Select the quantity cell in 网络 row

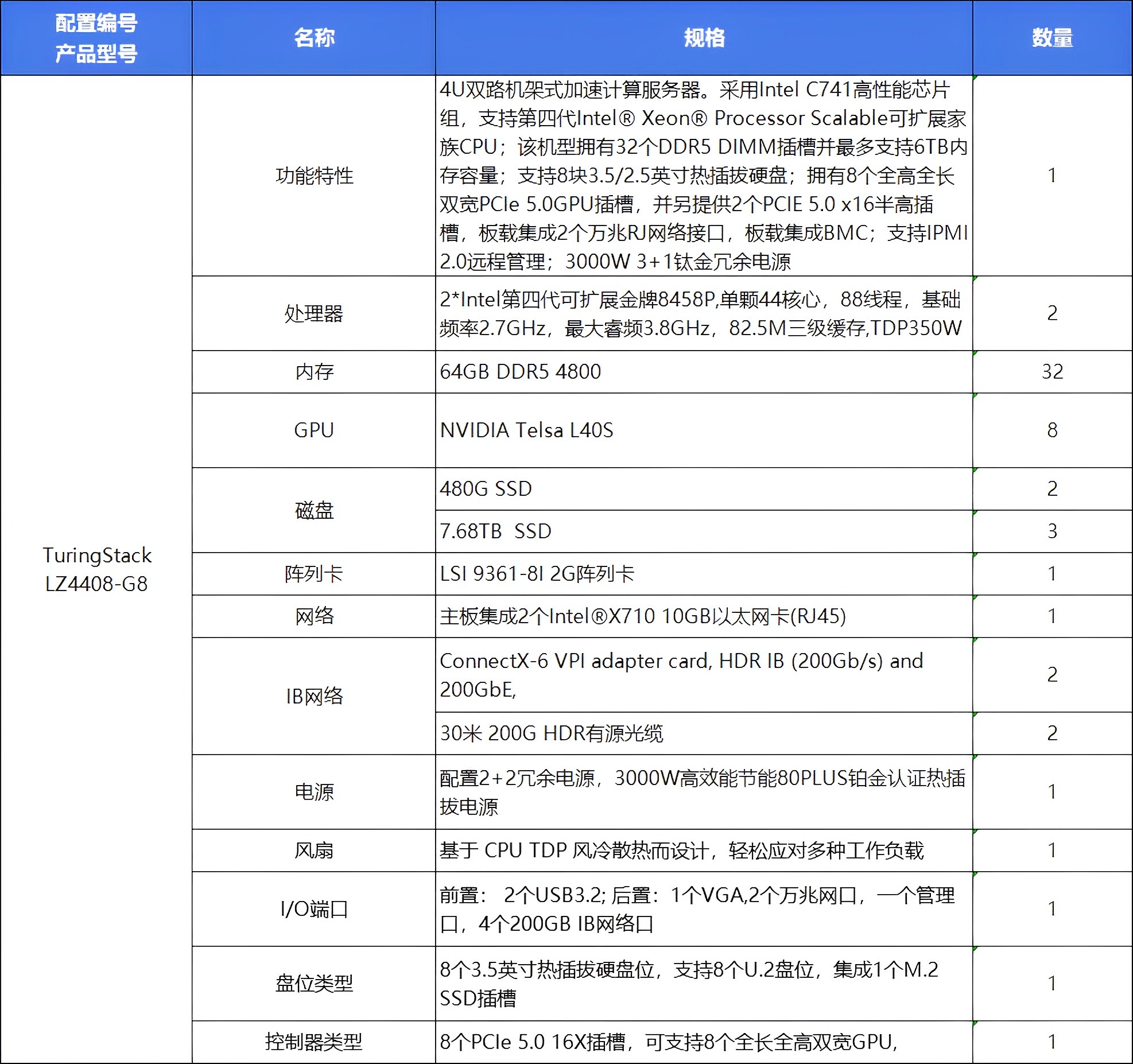[1052, 616]
